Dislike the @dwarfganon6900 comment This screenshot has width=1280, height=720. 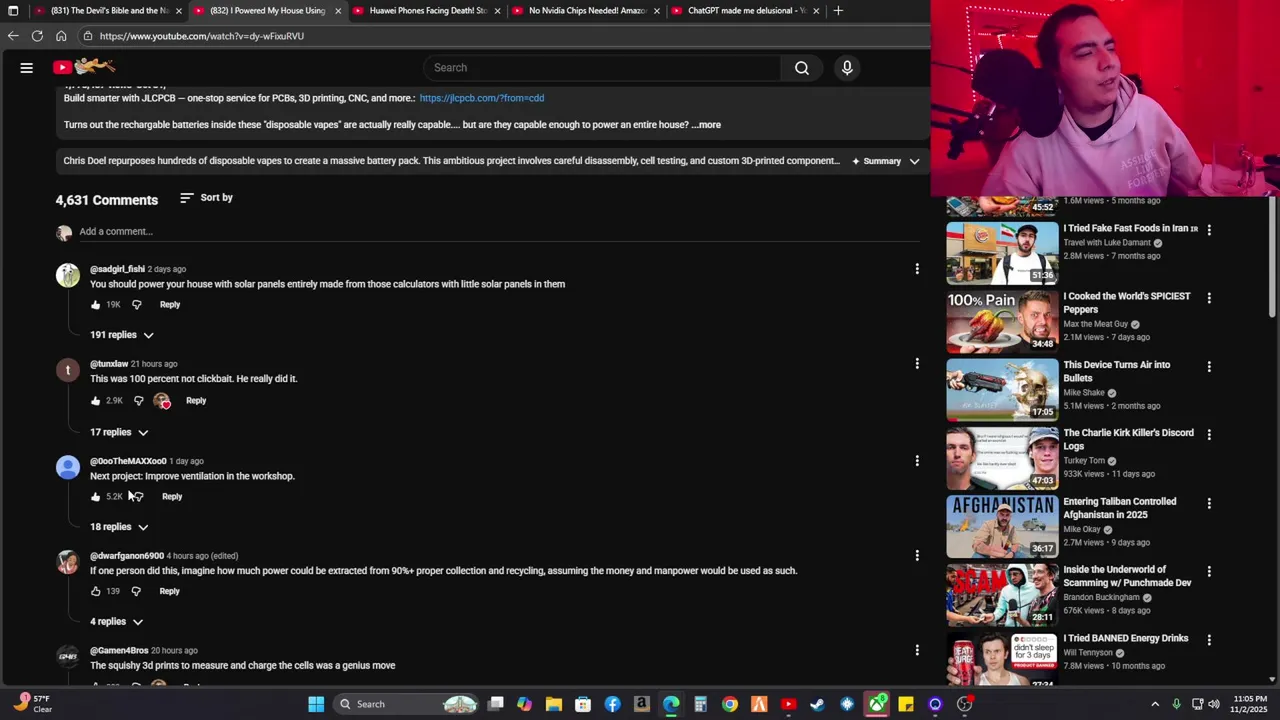(136, 591)
